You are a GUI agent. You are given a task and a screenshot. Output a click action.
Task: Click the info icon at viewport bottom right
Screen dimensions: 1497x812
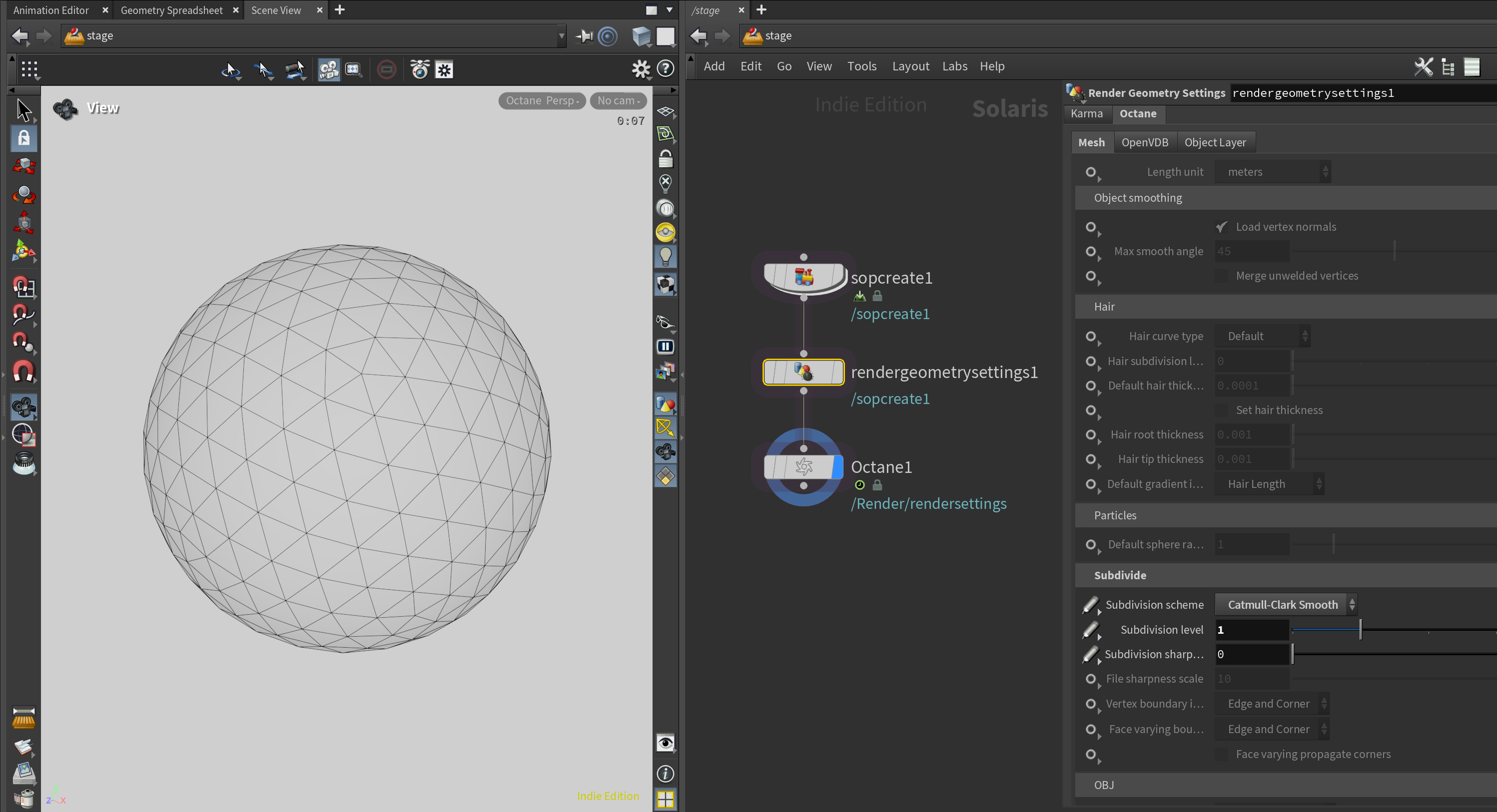click(666, 773)
